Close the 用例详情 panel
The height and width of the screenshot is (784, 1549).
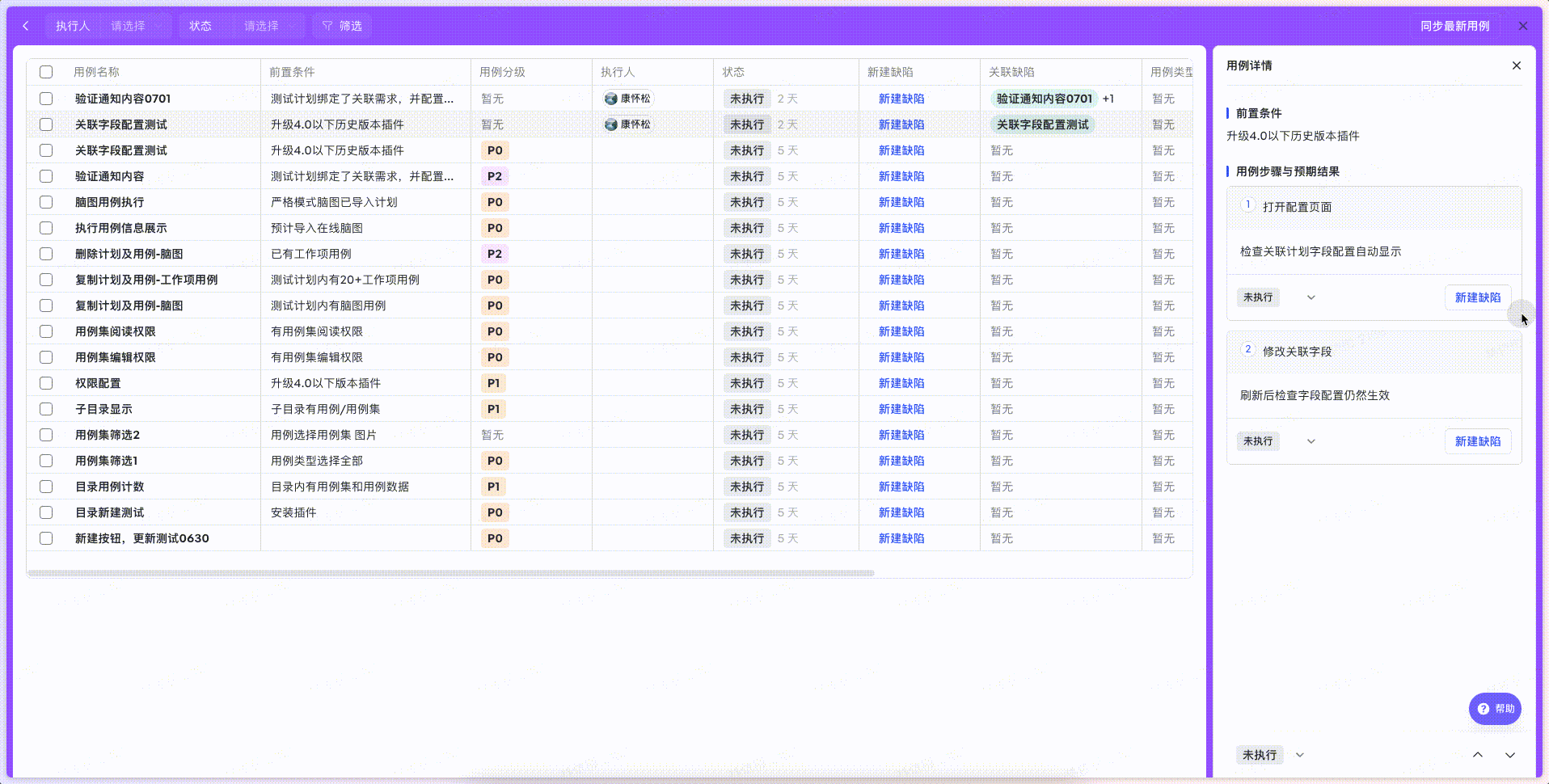point(1517,65)
